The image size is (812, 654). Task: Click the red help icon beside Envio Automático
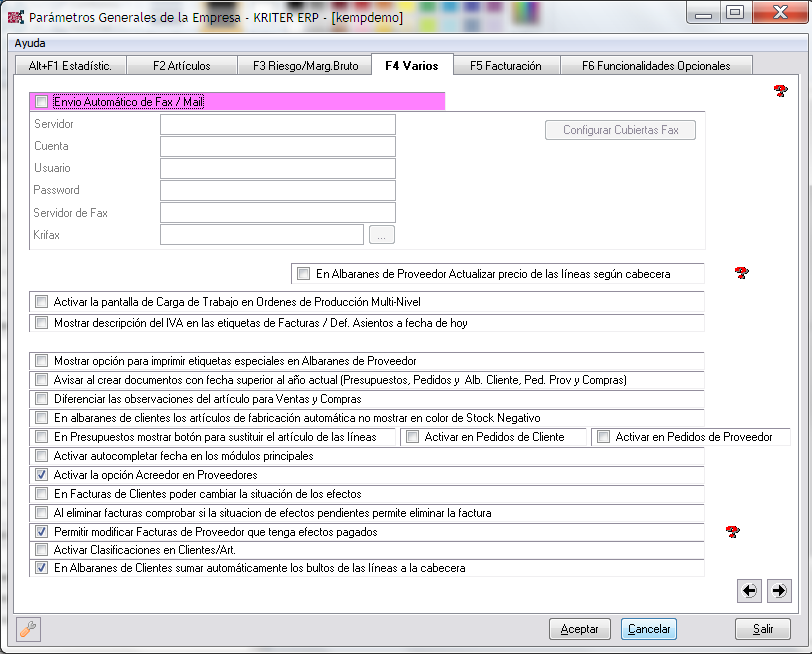point(781,92)
